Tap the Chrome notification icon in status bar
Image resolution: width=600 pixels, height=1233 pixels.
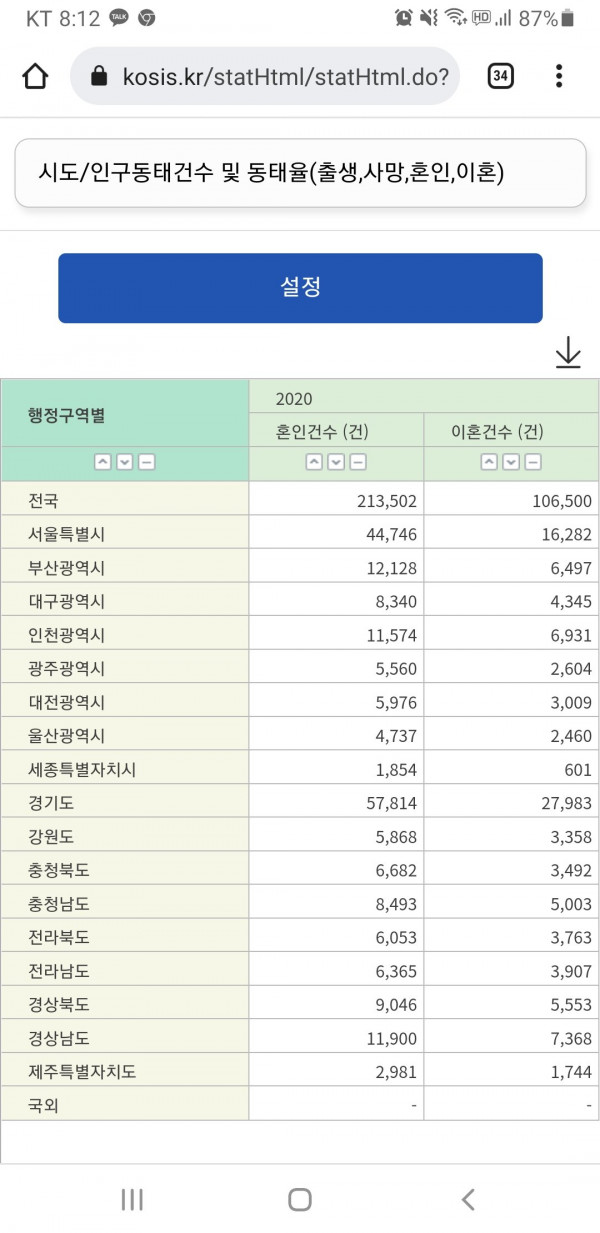[x=146, y=18]
